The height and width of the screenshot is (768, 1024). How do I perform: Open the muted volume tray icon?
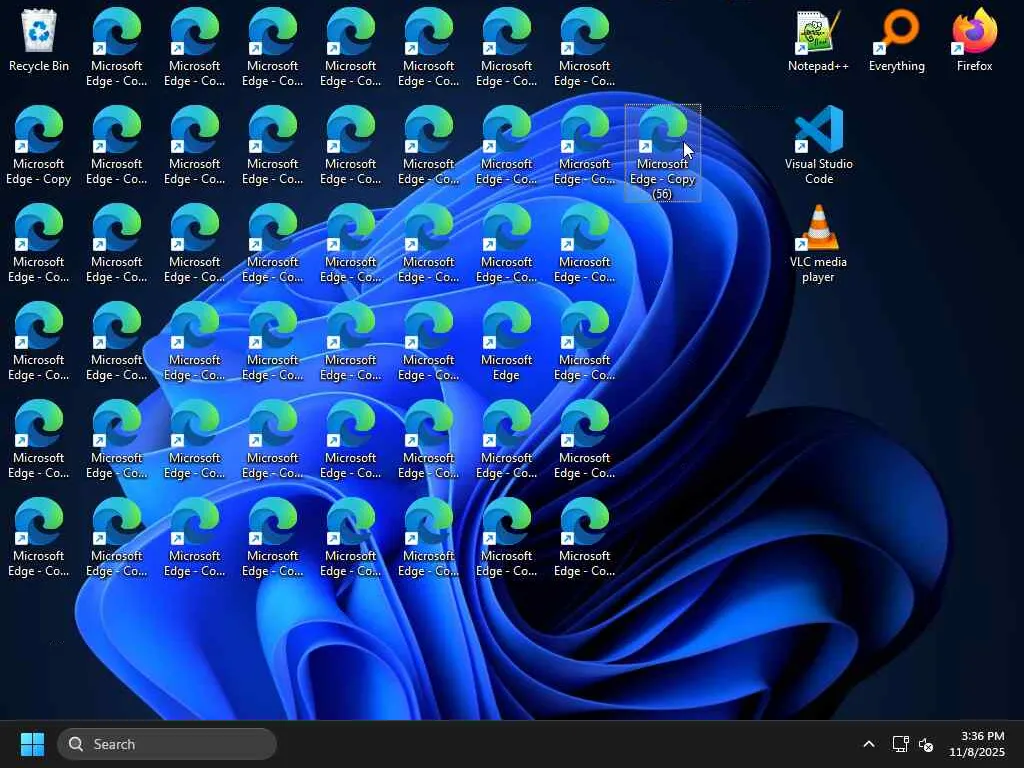926,744
